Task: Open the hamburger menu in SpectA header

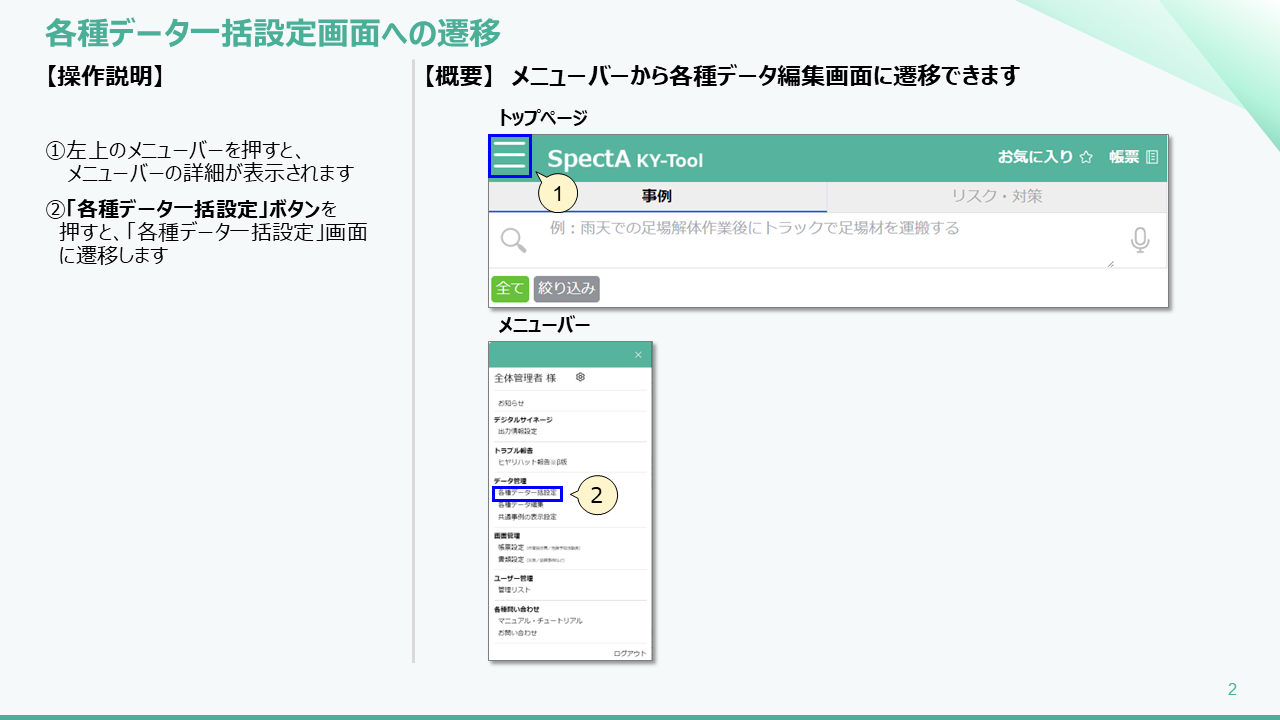Action: click(x=509, y=157)
